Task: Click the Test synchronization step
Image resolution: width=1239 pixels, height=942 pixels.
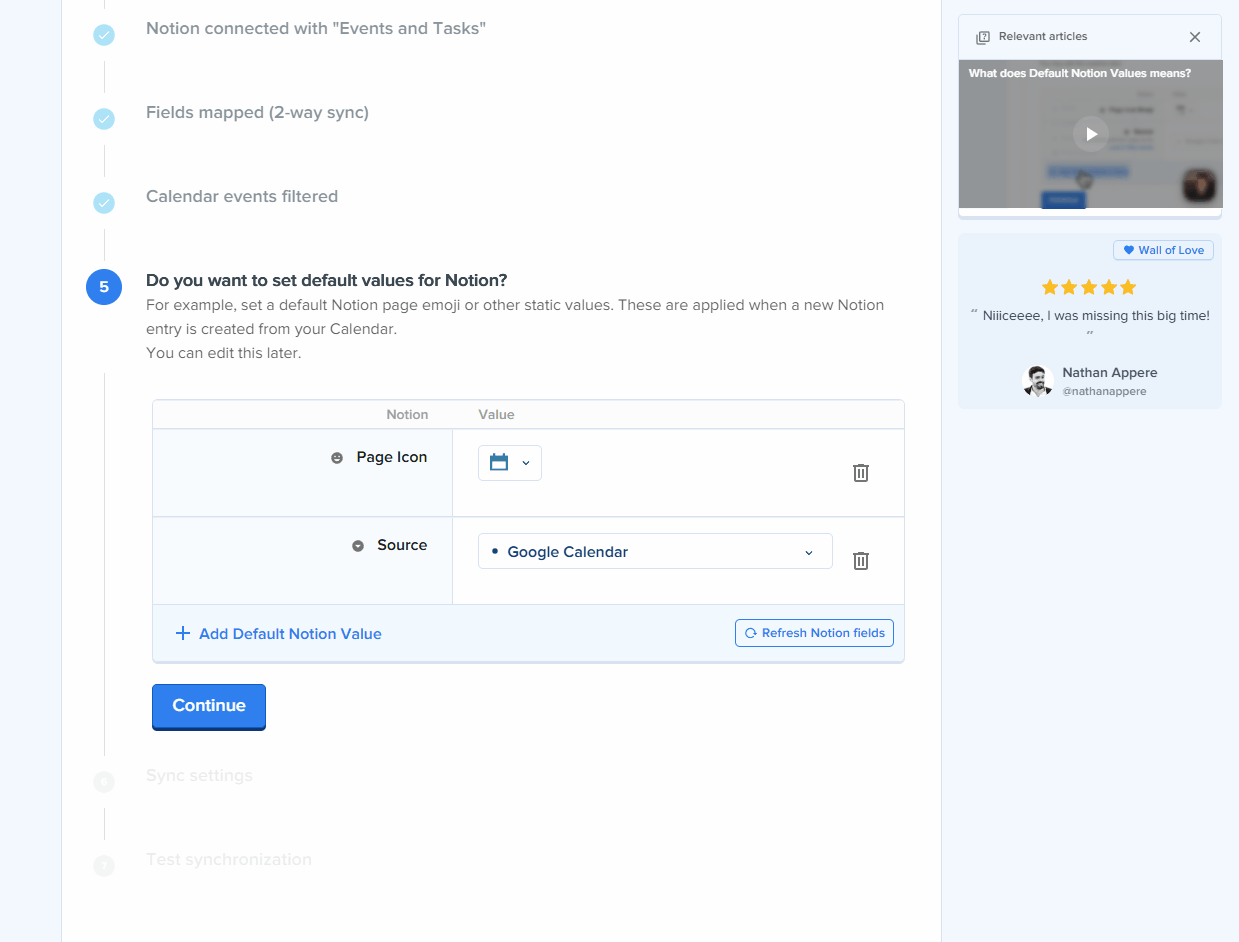Action: (229, 859)
